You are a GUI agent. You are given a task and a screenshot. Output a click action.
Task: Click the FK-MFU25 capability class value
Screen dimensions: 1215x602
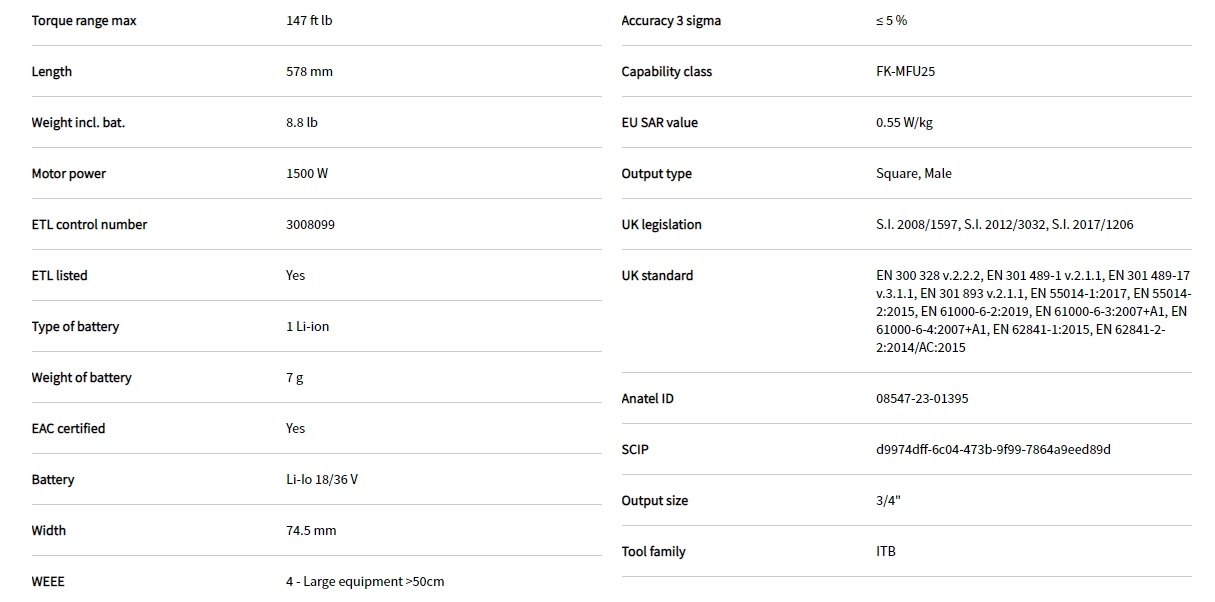(x=905, y=72)
